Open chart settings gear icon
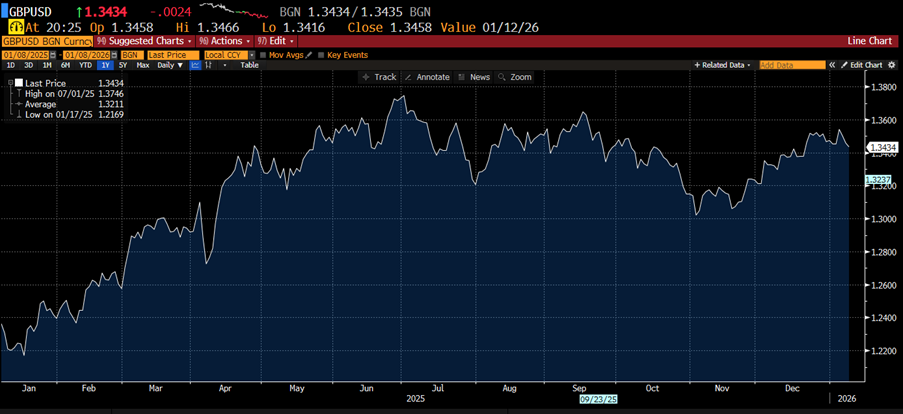This screenshot has height=414, width=903. 892,65
